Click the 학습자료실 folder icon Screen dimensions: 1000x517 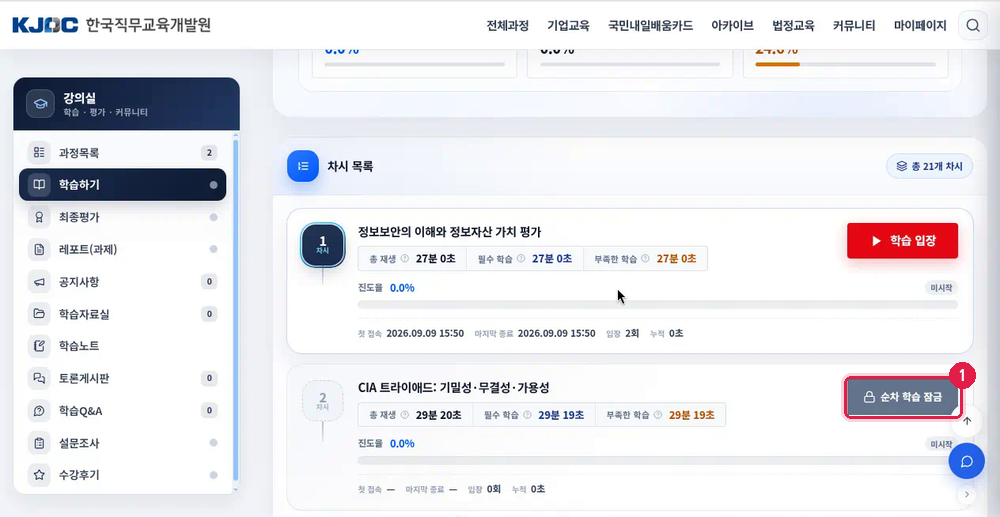coord(39,314)
